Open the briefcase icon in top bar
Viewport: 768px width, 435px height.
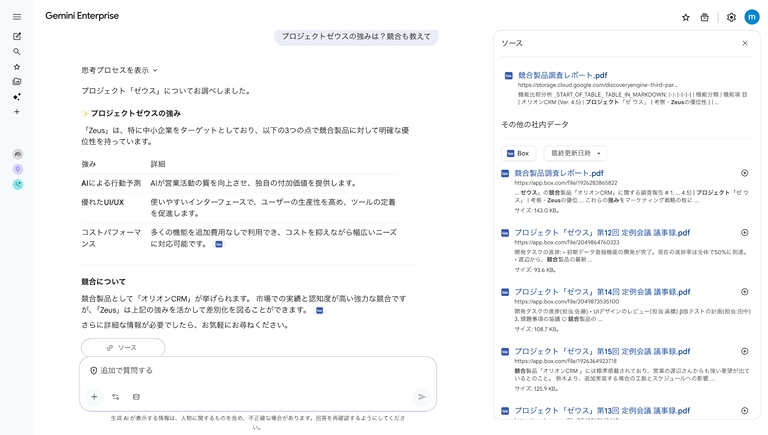click(704, 18)
